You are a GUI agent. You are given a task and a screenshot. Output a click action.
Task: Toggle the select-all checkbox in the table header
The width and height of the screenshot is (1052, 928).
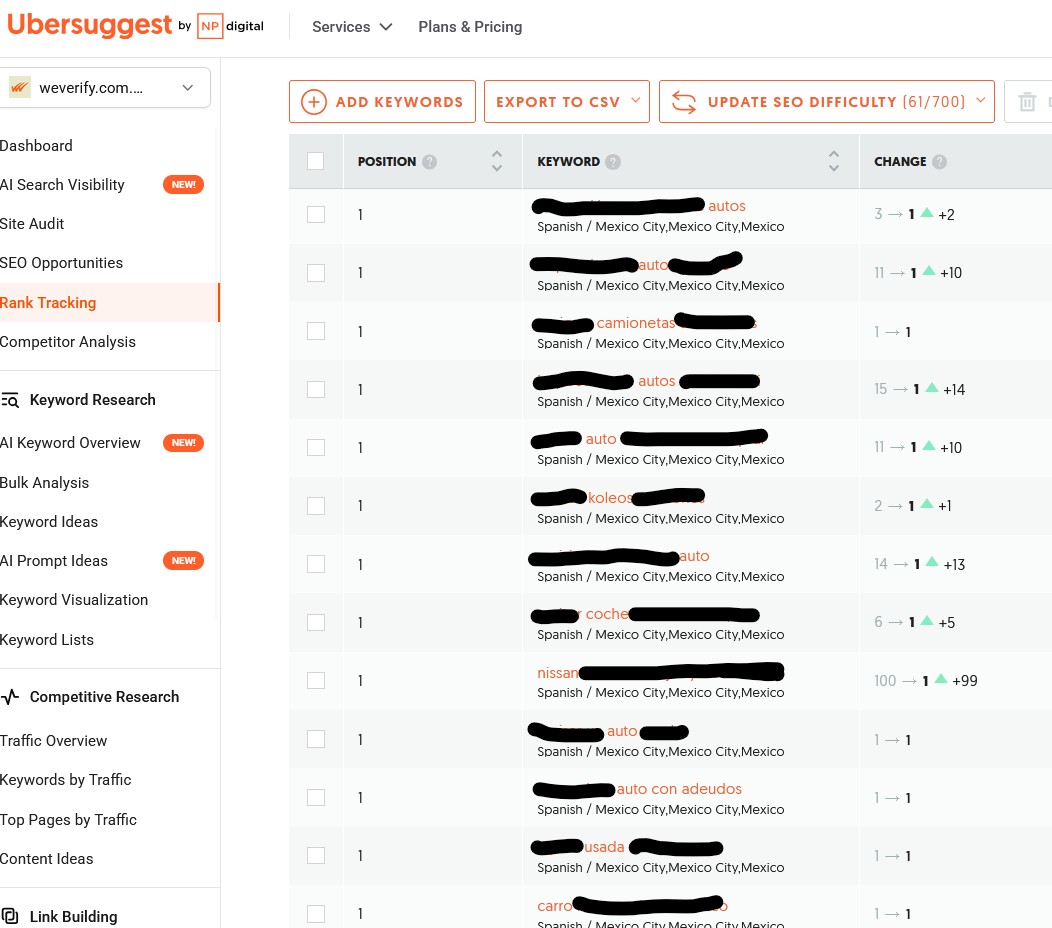pos(315,161)
